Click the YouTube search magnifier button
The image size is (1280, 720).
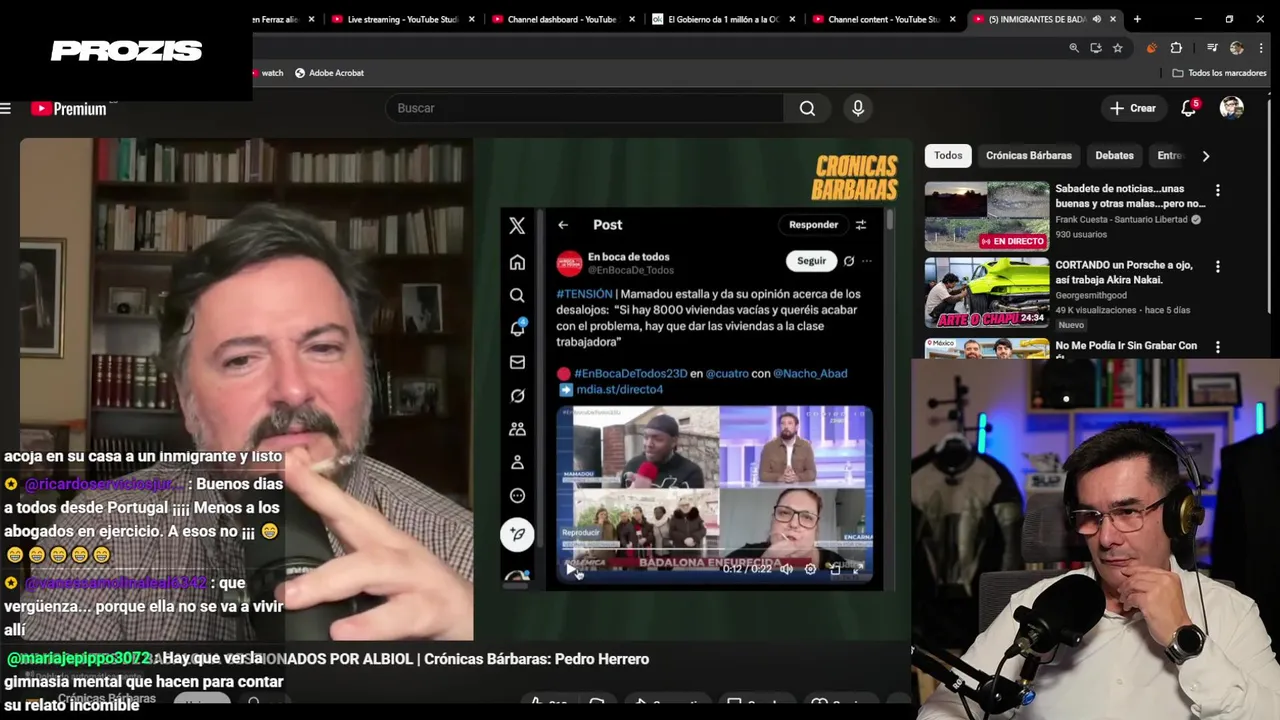tap(807, 108)
